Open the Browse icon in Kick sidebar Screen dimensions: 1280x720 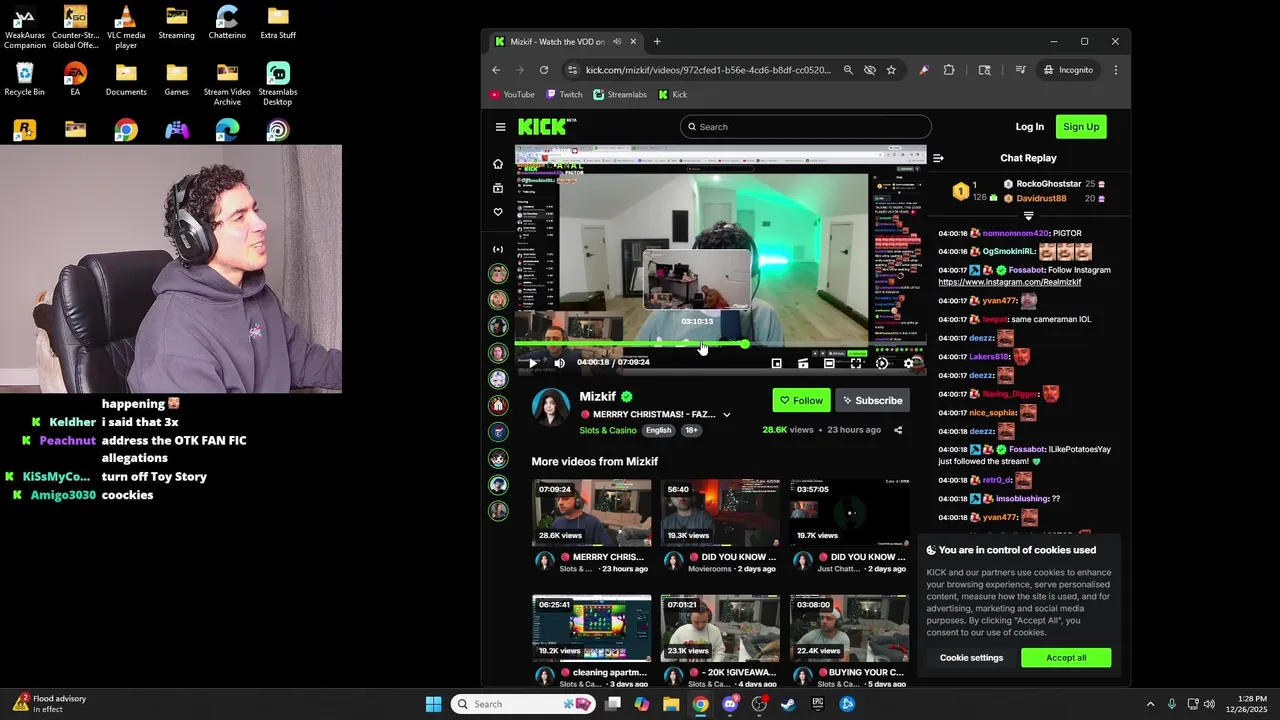[498, 188]
